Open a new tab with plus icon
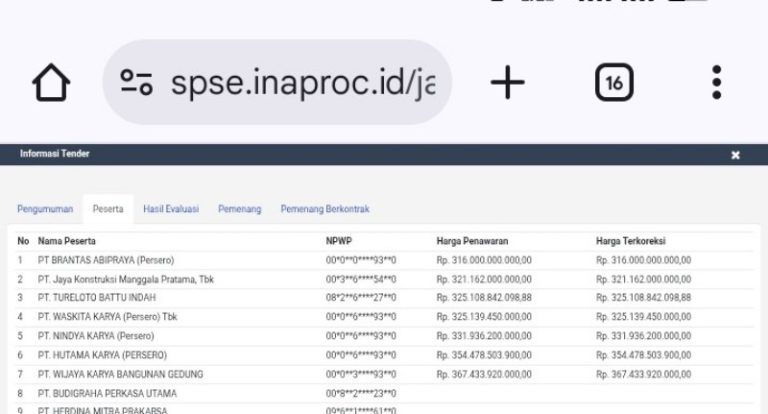Image resolution: width=768 pixels, height=414 pixels. [x=507, y=82]
